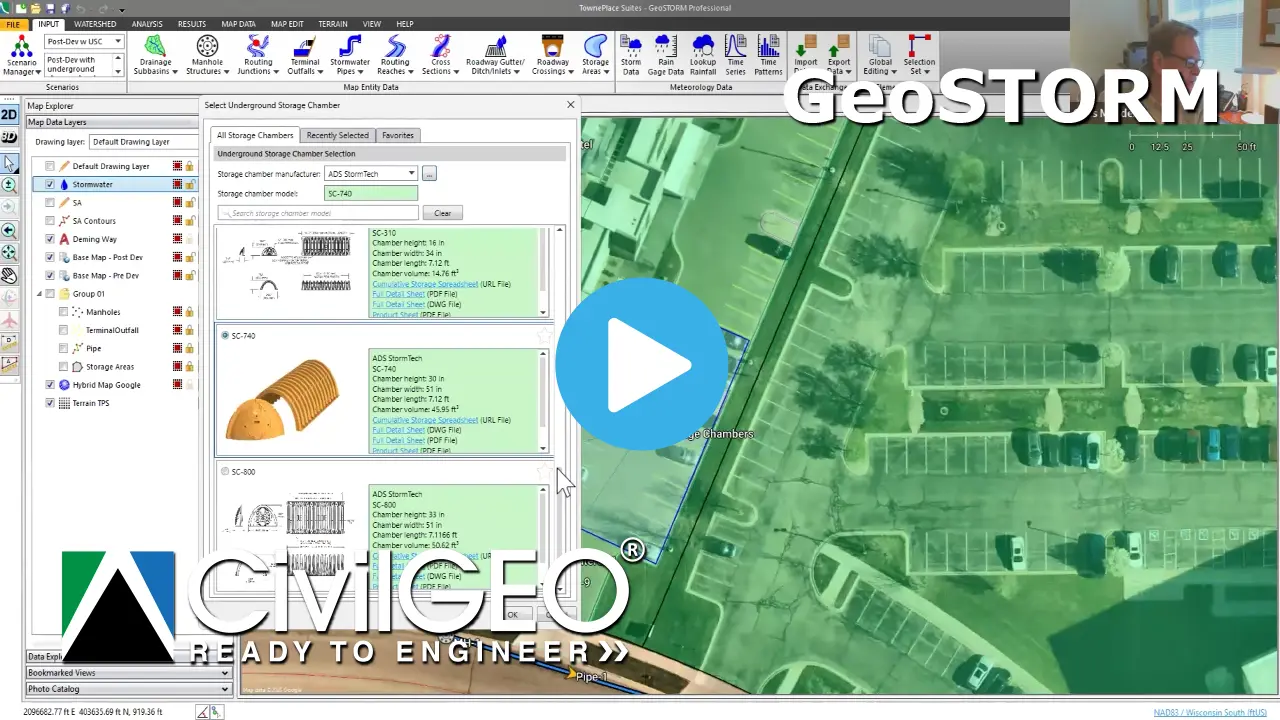The width and height of the screenshot is (1280, 720).
Task: Switch to the TERRAIN ribbon tab
Action: pos(333,24)
